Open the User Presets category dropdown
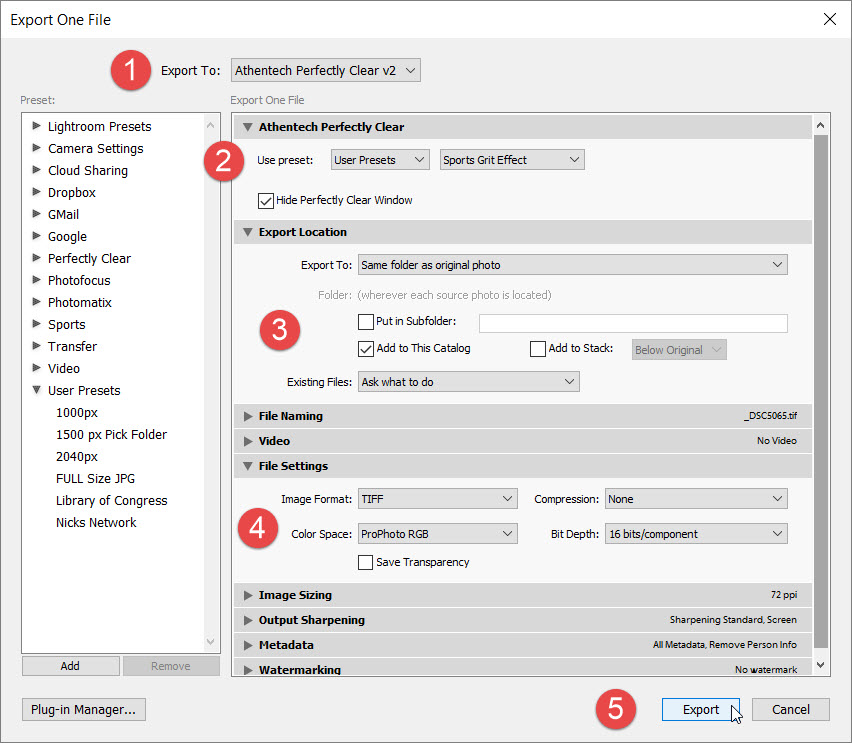 [380, 160]
